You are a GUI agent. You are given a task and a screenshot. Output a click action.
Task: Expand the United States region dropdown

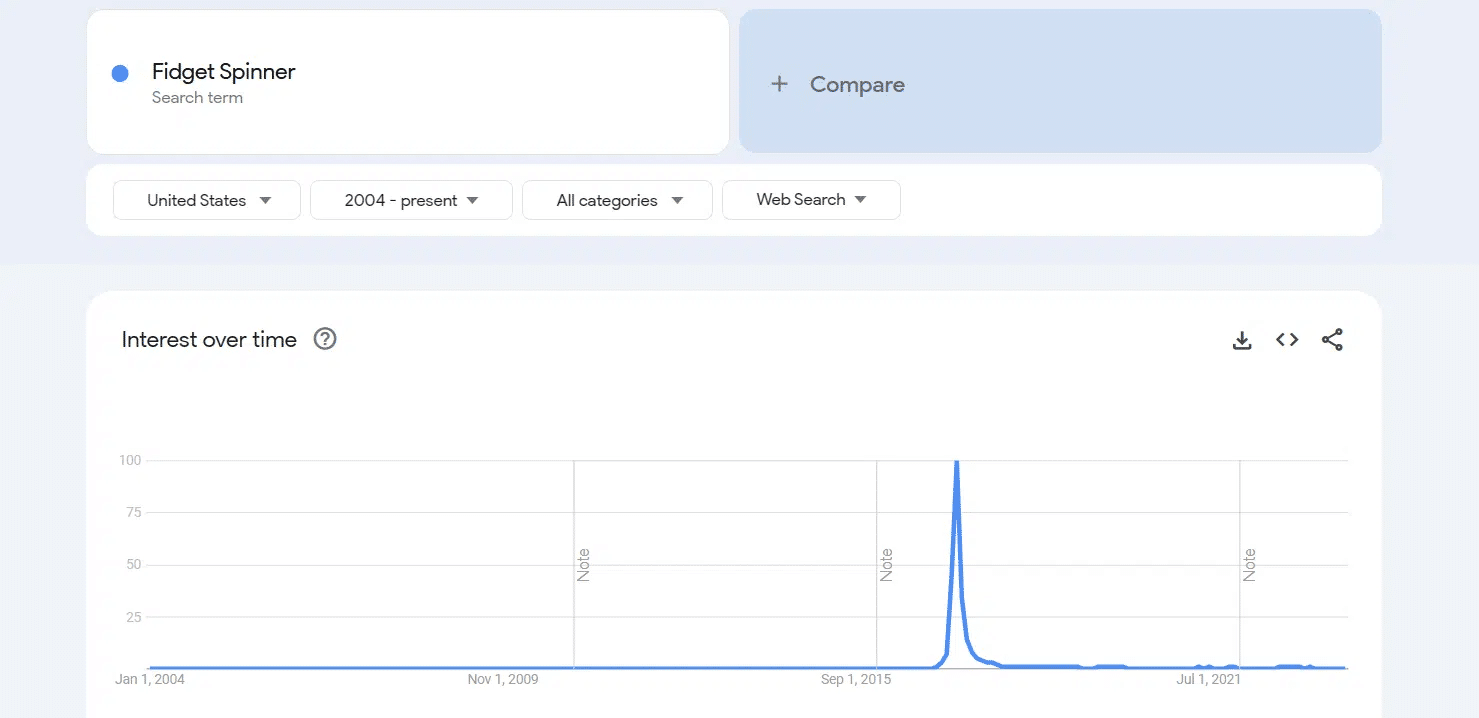point(207,200)
